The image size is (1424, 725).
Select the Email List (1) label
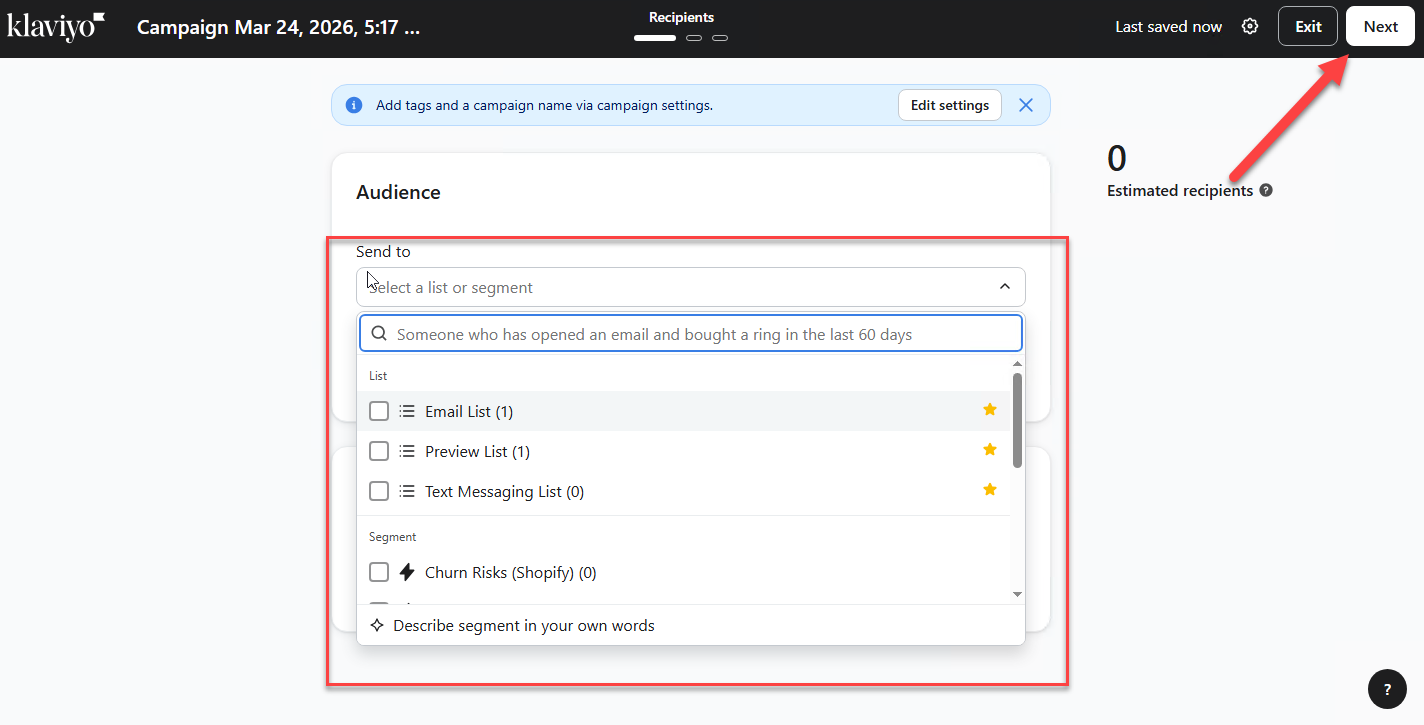tap(469, 411)
